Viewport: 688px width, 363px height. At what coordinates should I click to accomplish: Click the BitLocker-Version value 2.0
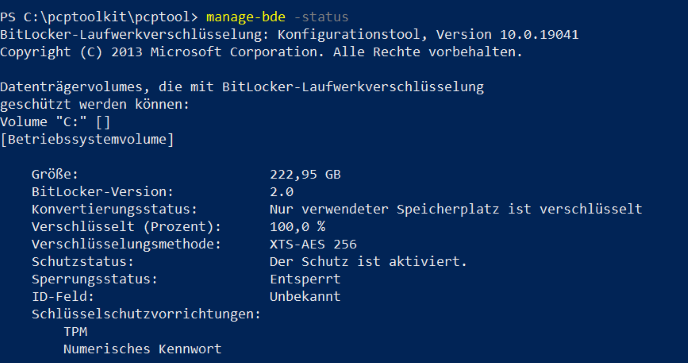(282, 192)
